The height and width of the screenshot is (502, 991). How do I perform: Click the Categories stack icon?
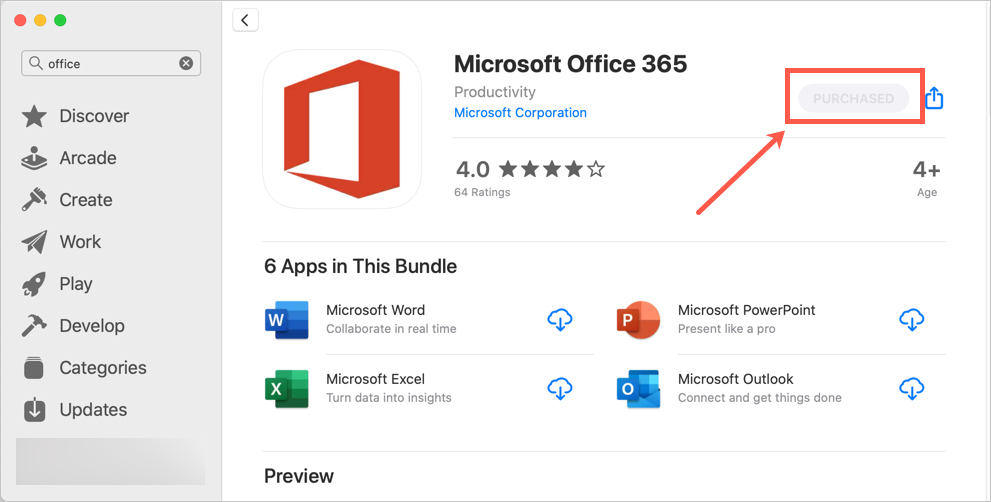(34, 367)
